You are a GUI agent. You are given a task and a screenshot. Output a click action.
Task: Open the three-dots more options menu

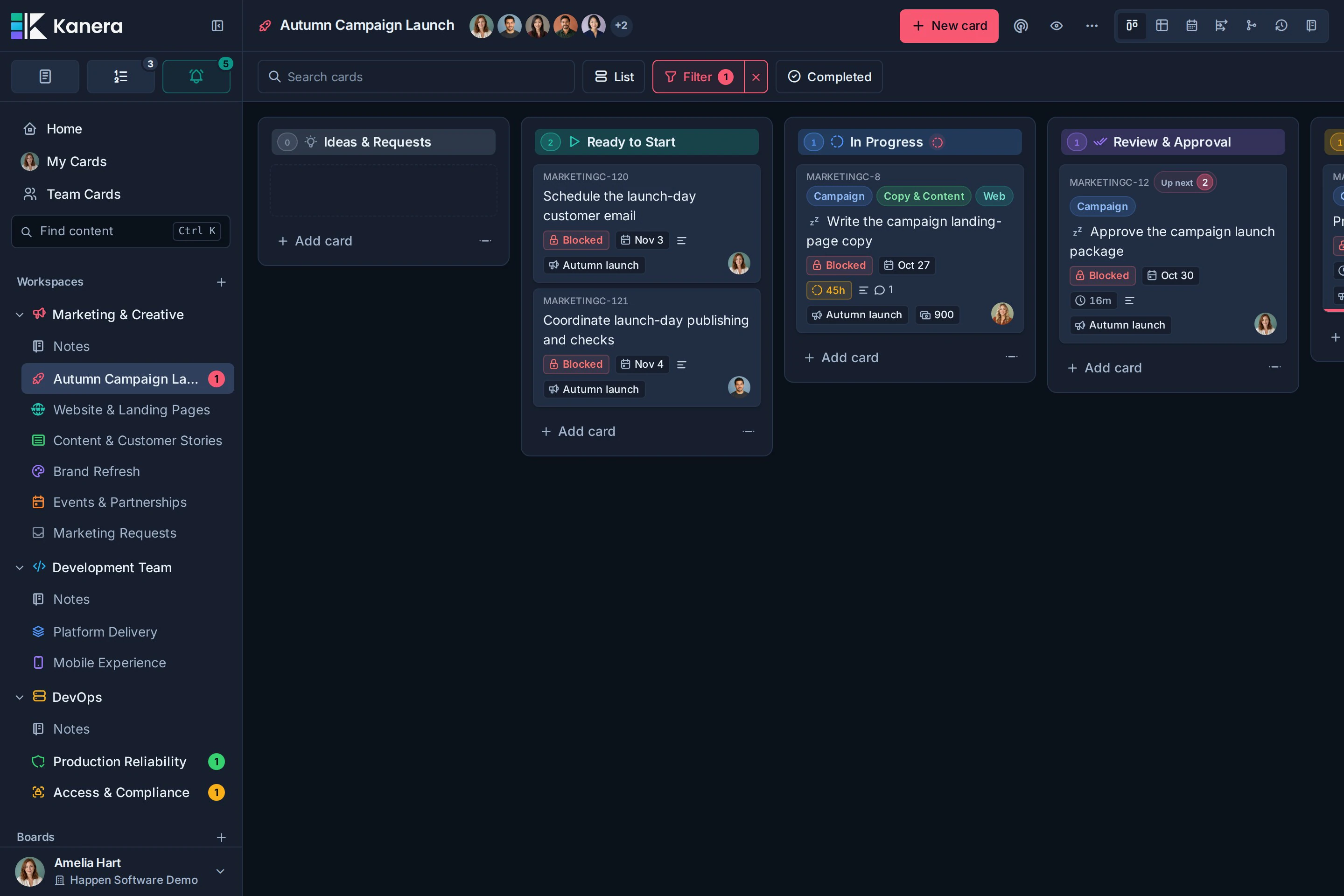1092,26
